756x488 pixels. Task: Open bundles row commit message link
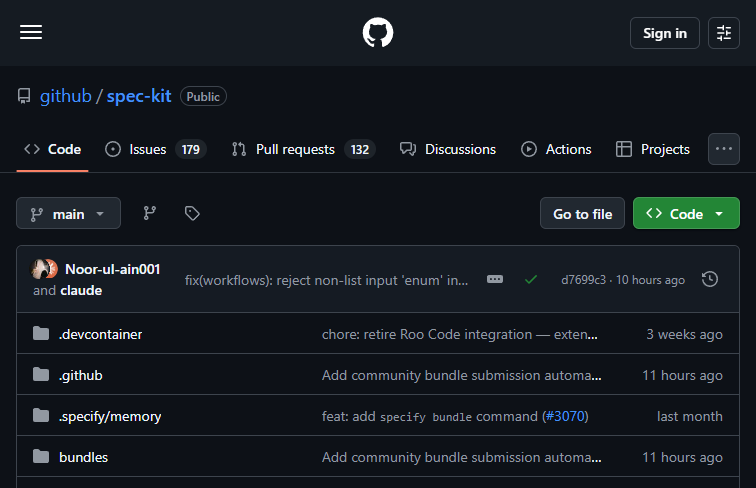461,457
